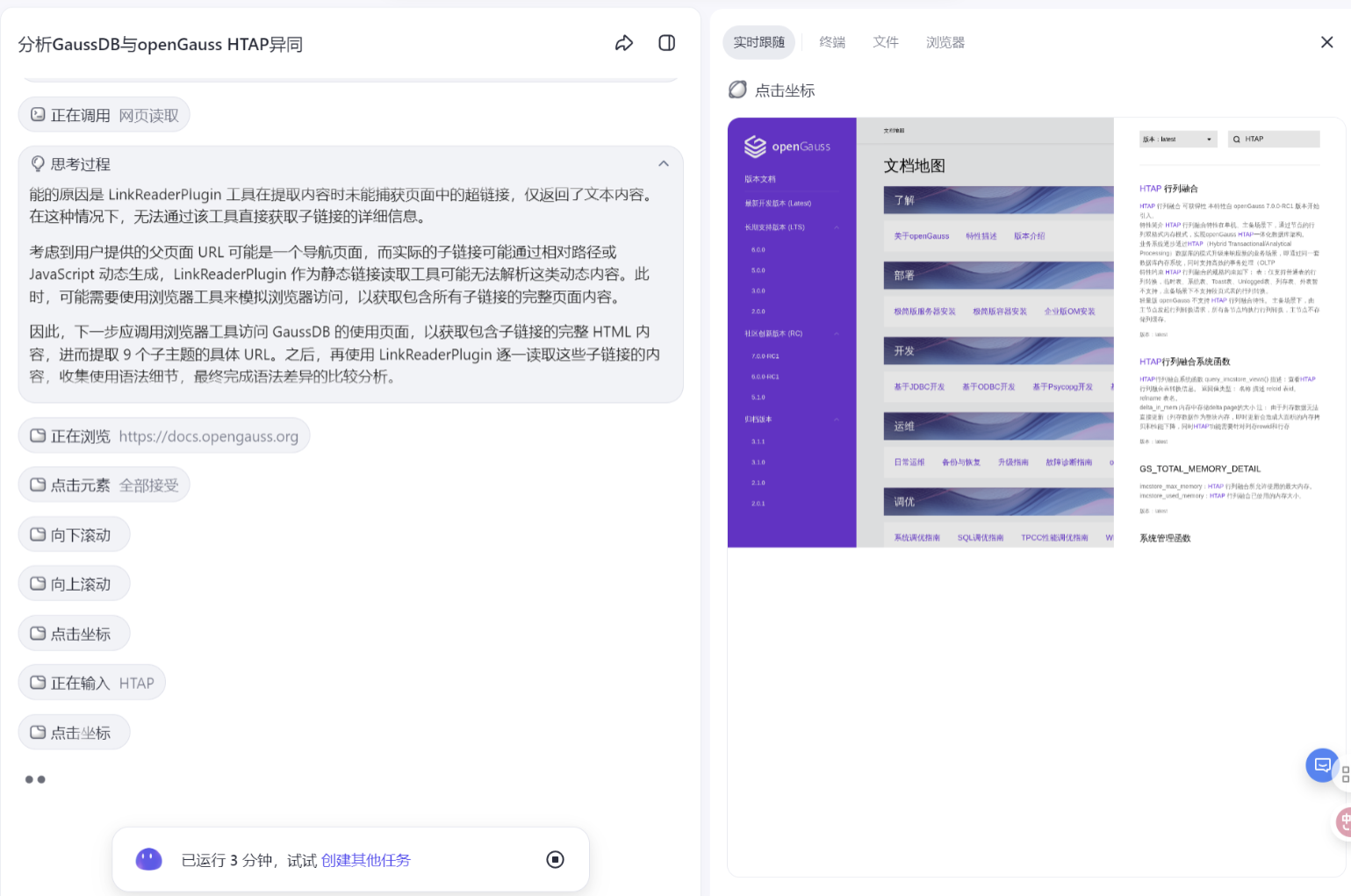The height and width of the screenshot is (896, 1351).
Task: Open the HTAP 行列融合 search result
Action: coord(1168,189)
